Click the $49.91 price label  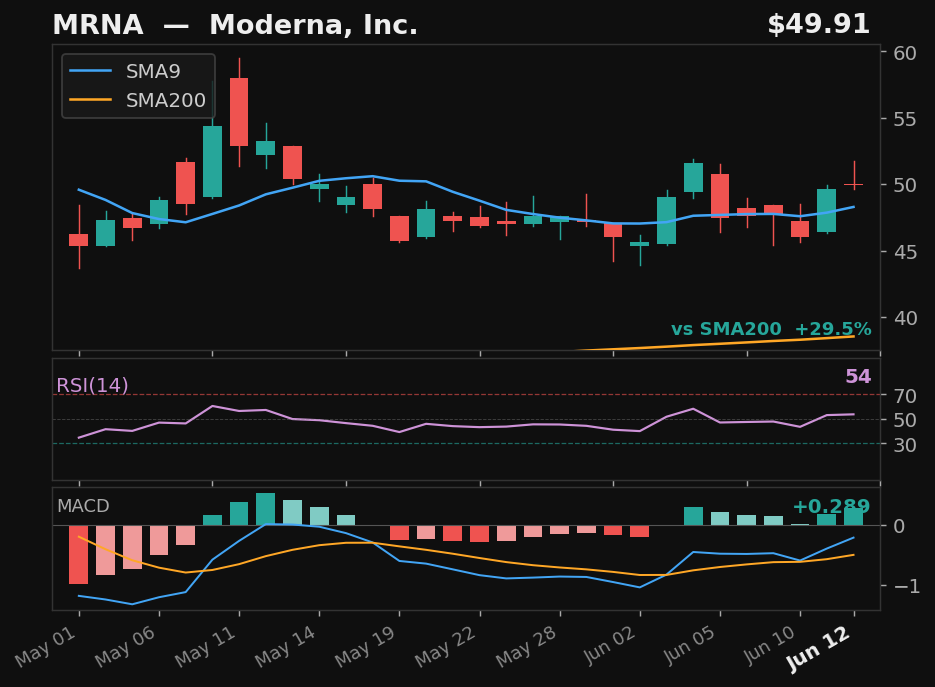(818, 24)
